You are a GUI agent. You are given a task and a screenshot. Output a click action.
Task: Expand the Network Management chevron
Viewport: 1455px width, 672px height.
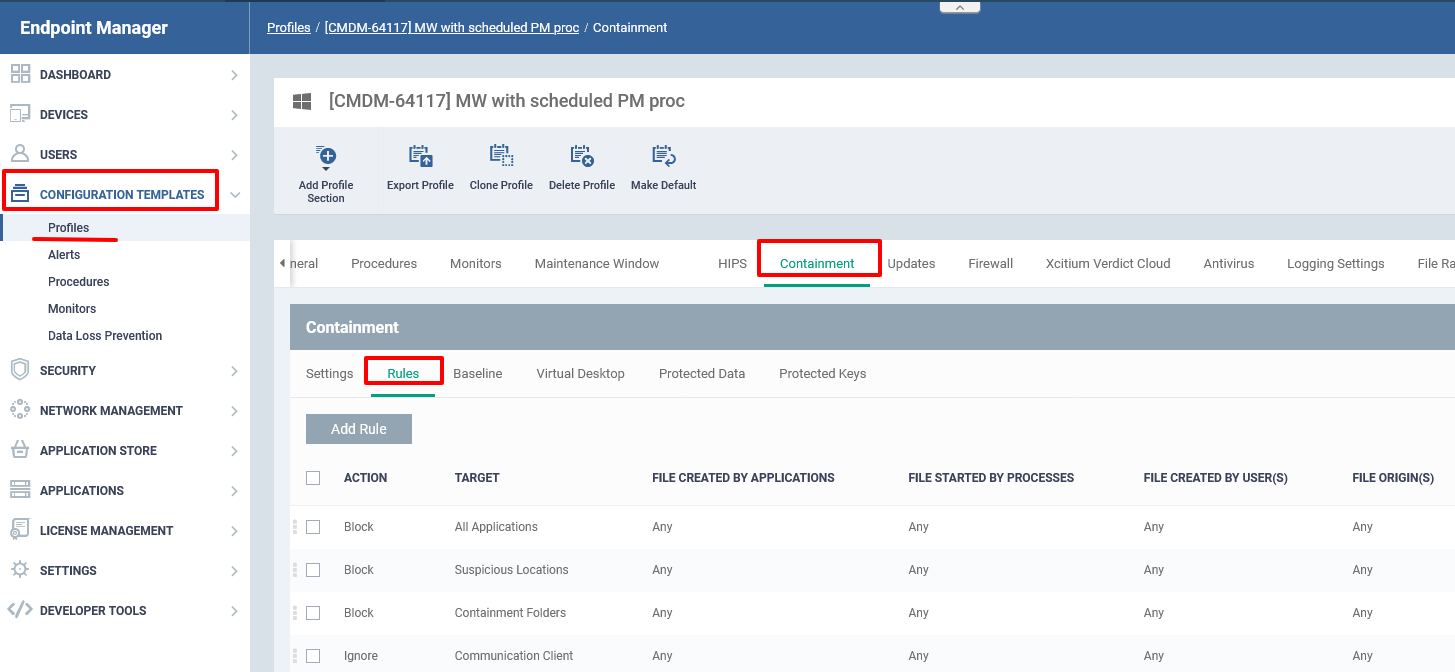pyautogui.click(x=234, y=411)
